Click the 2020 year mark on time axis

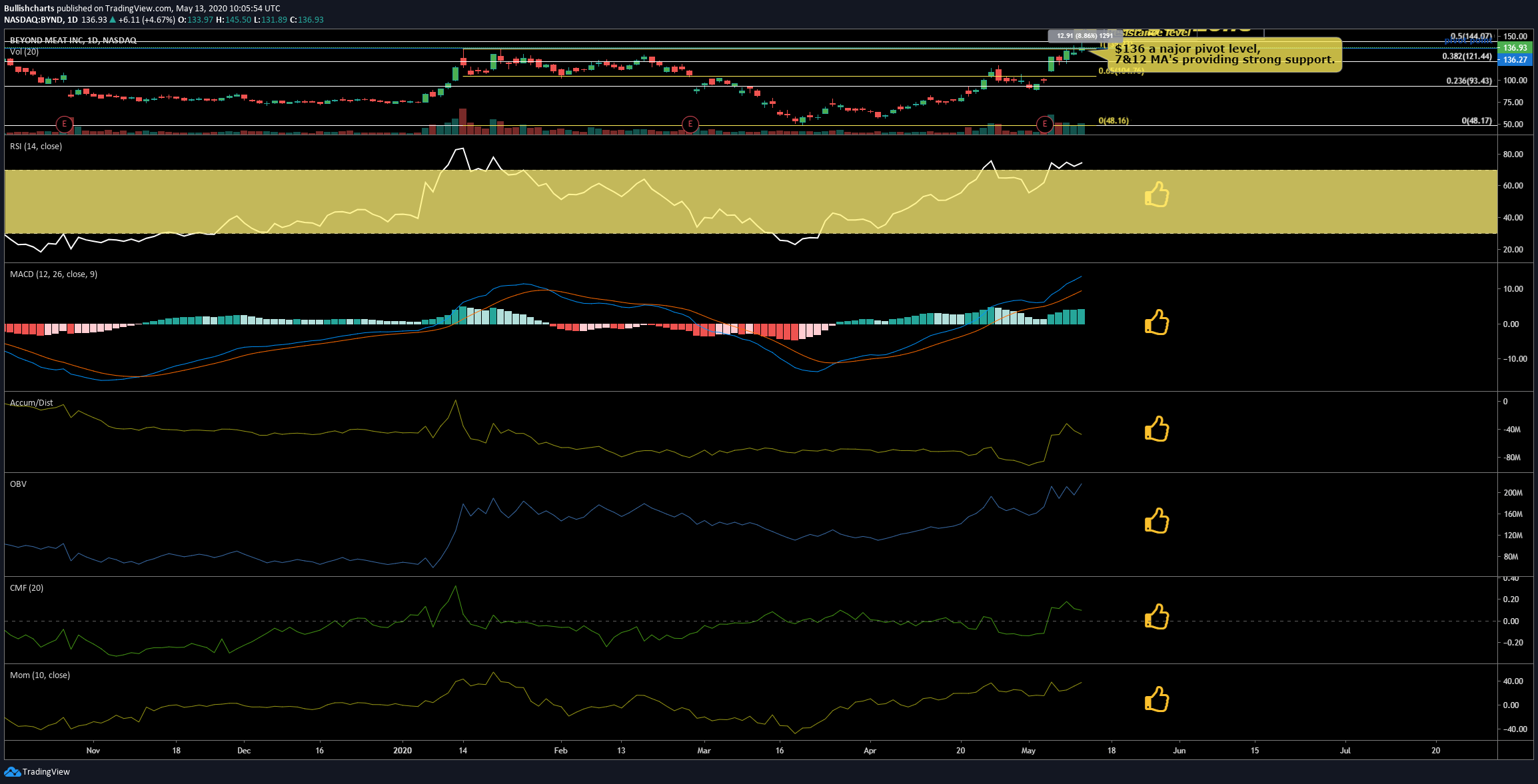(402, 751)
